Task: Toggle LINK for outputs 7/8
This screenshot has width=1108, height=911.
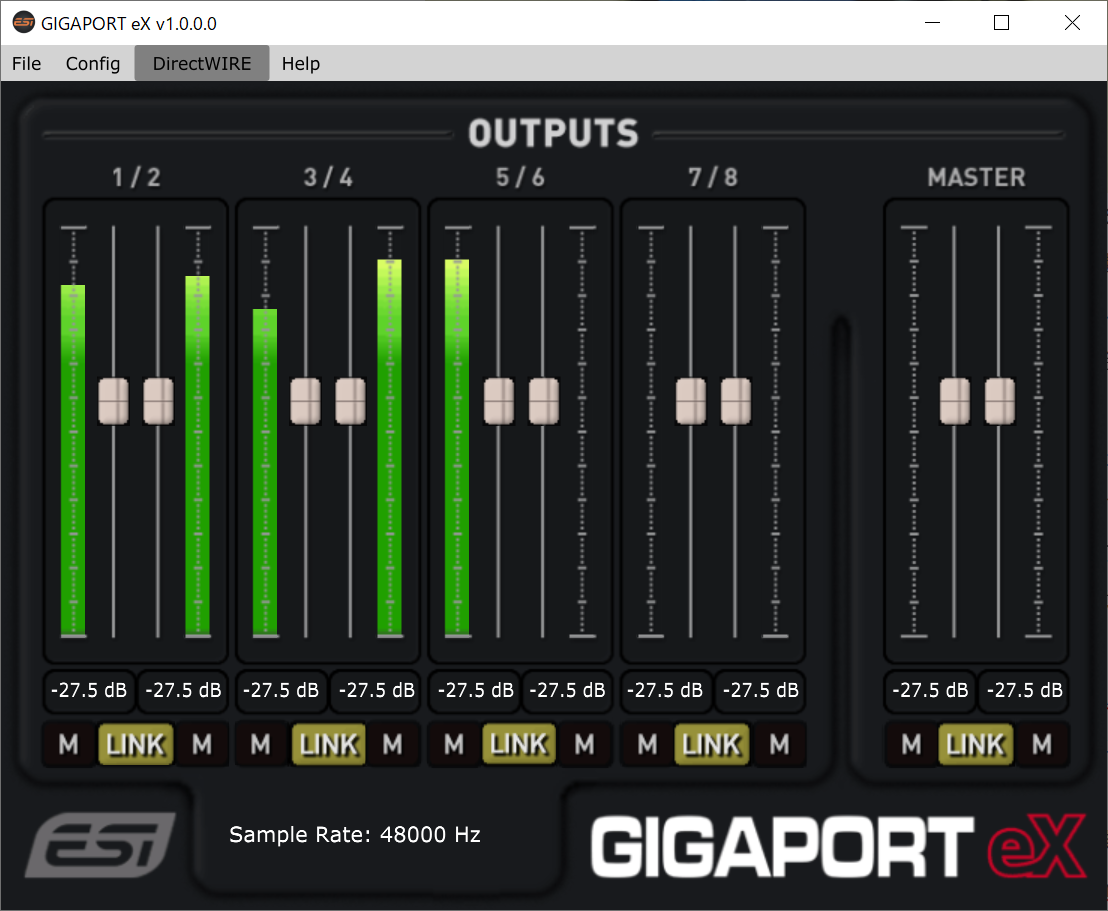Action: [x=712, y=744]
